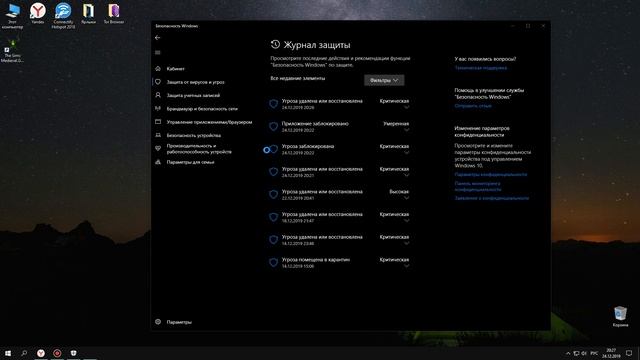Open the notification center icon in taskbar
The width and height of the screenshot is (640, 360).
(x=629, y=353)
